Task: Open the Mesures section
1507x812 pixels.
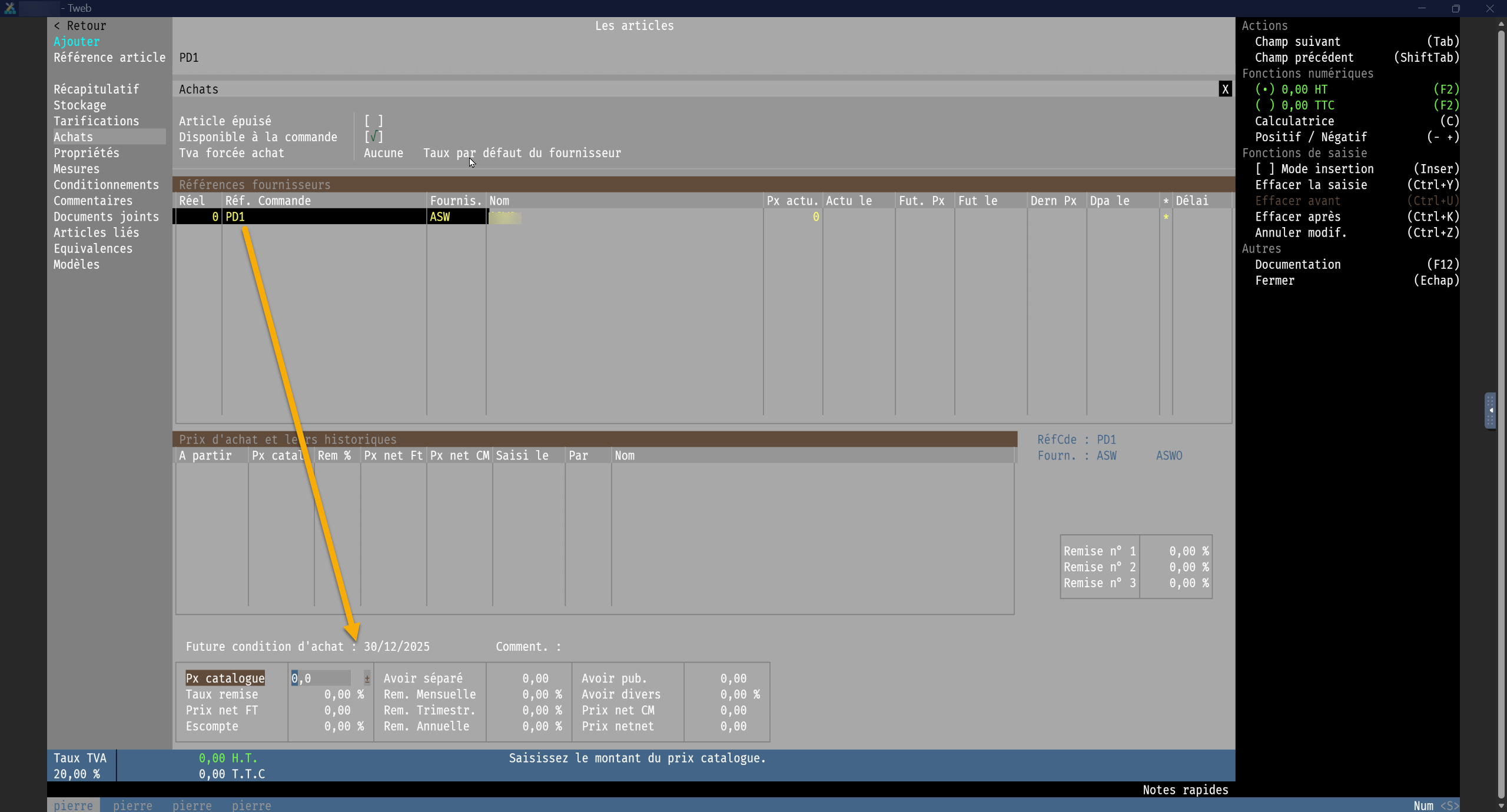Action: 77,169
